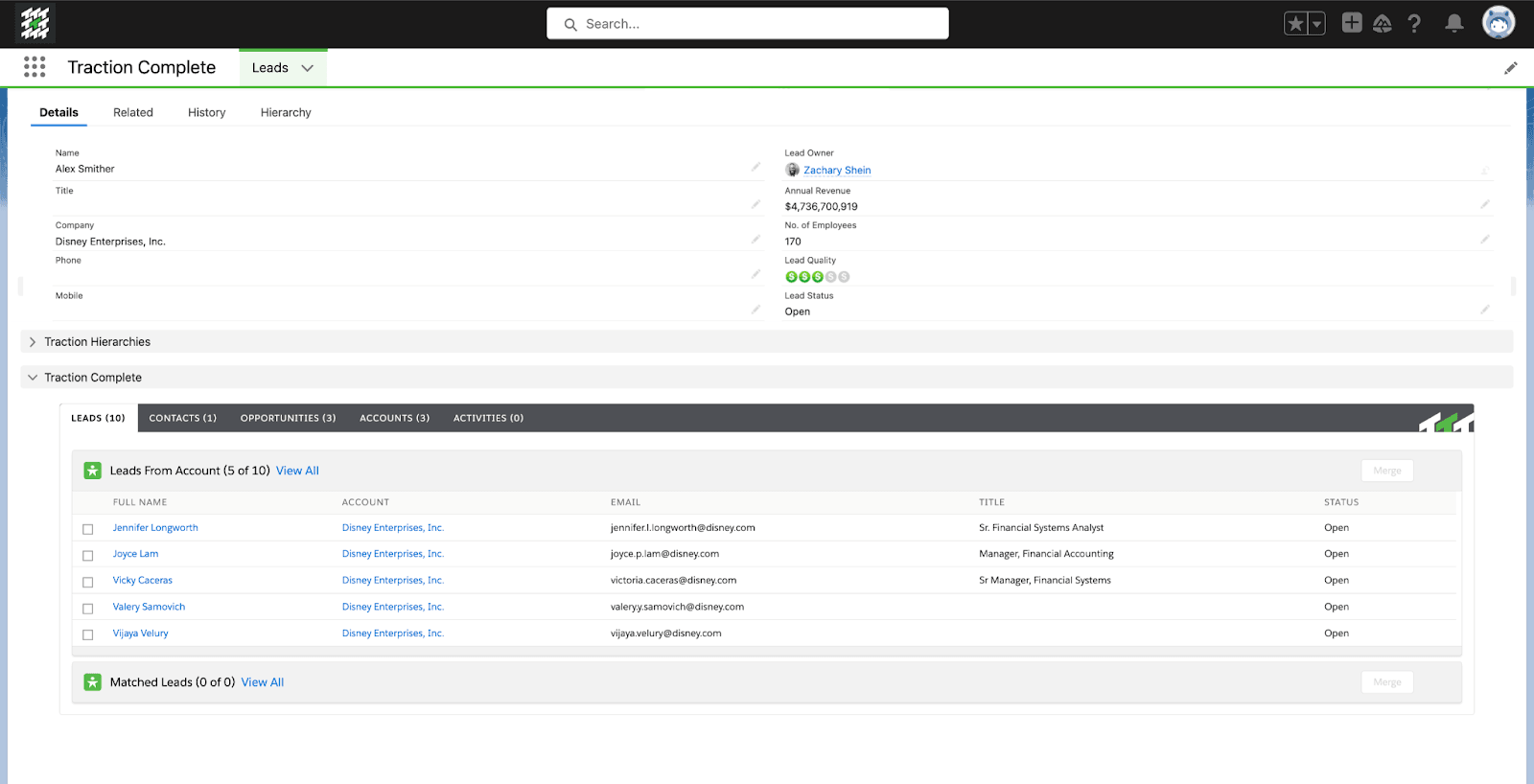Open the Leads navigation dropdown chevron
The height and width of the screenshot is (784, 1534).
point(308,68)
